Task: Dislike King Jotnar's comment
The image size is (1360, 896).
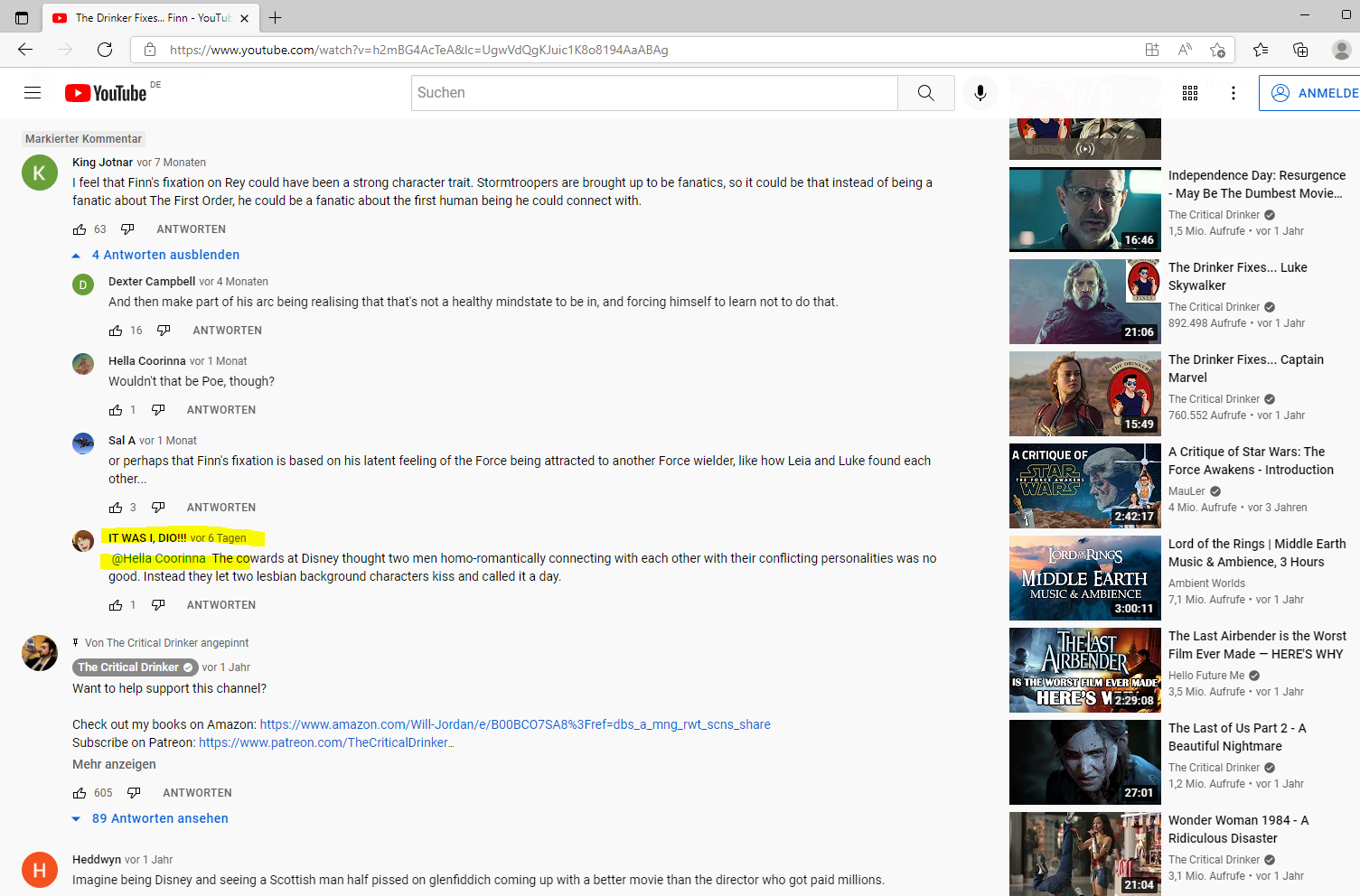Action: click(x=127, y=229)
